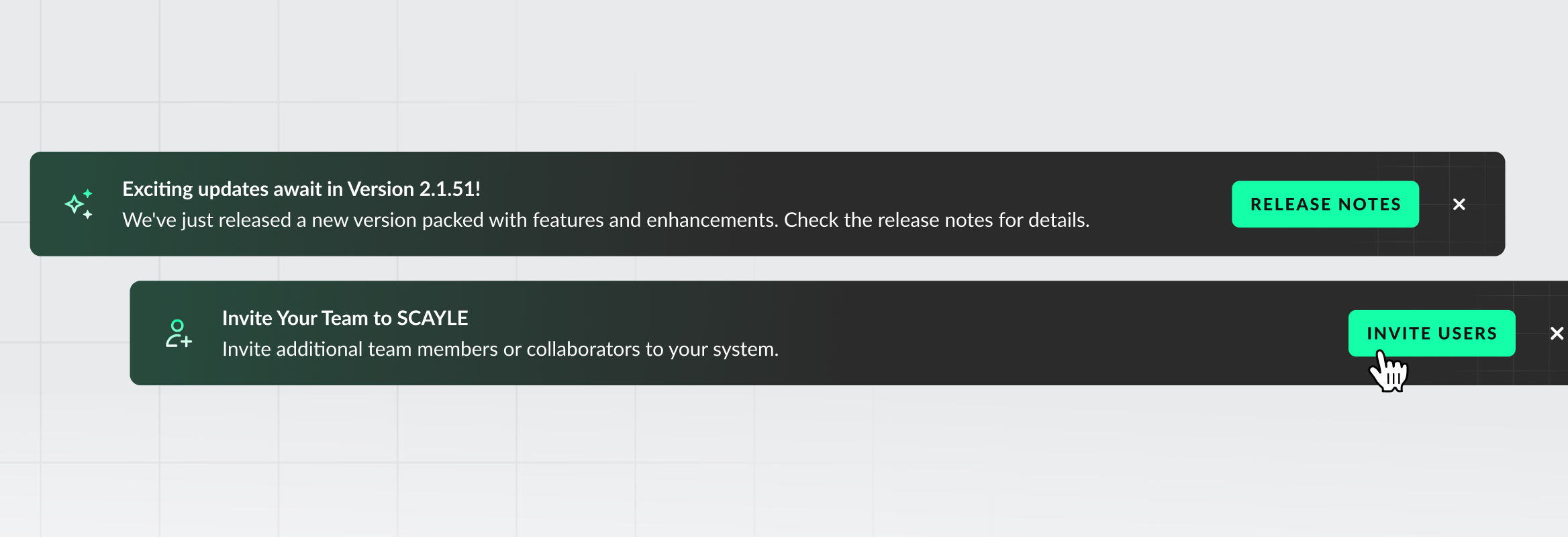1568x537 pixels.
Task: Click empty space between update text and Release Notes
Action: [1161, 204]
